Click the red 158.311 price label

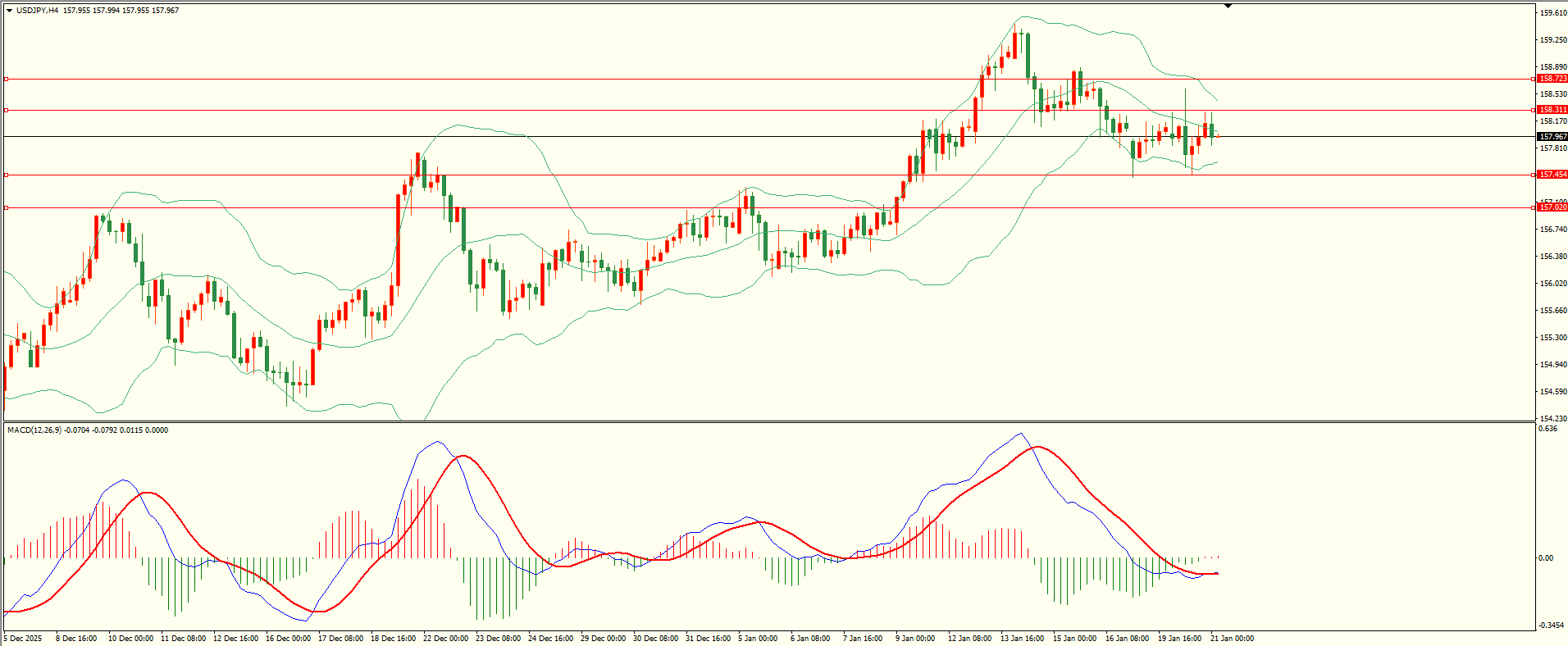pyautogui.click(x=1552, y=110)
